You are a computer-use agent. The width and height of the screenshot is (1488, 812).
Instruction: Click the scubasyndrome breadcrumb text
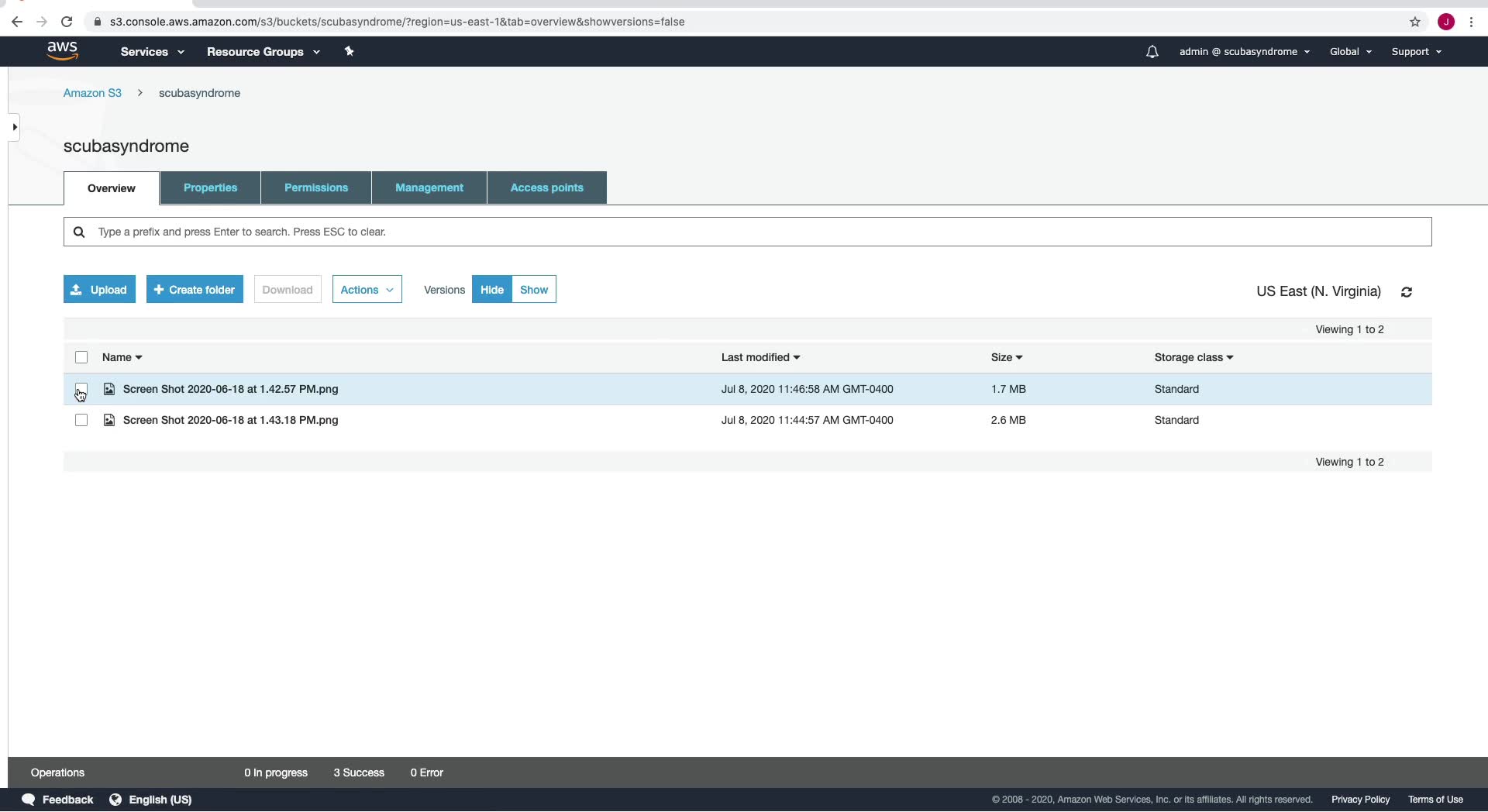(x=199, y=93)
